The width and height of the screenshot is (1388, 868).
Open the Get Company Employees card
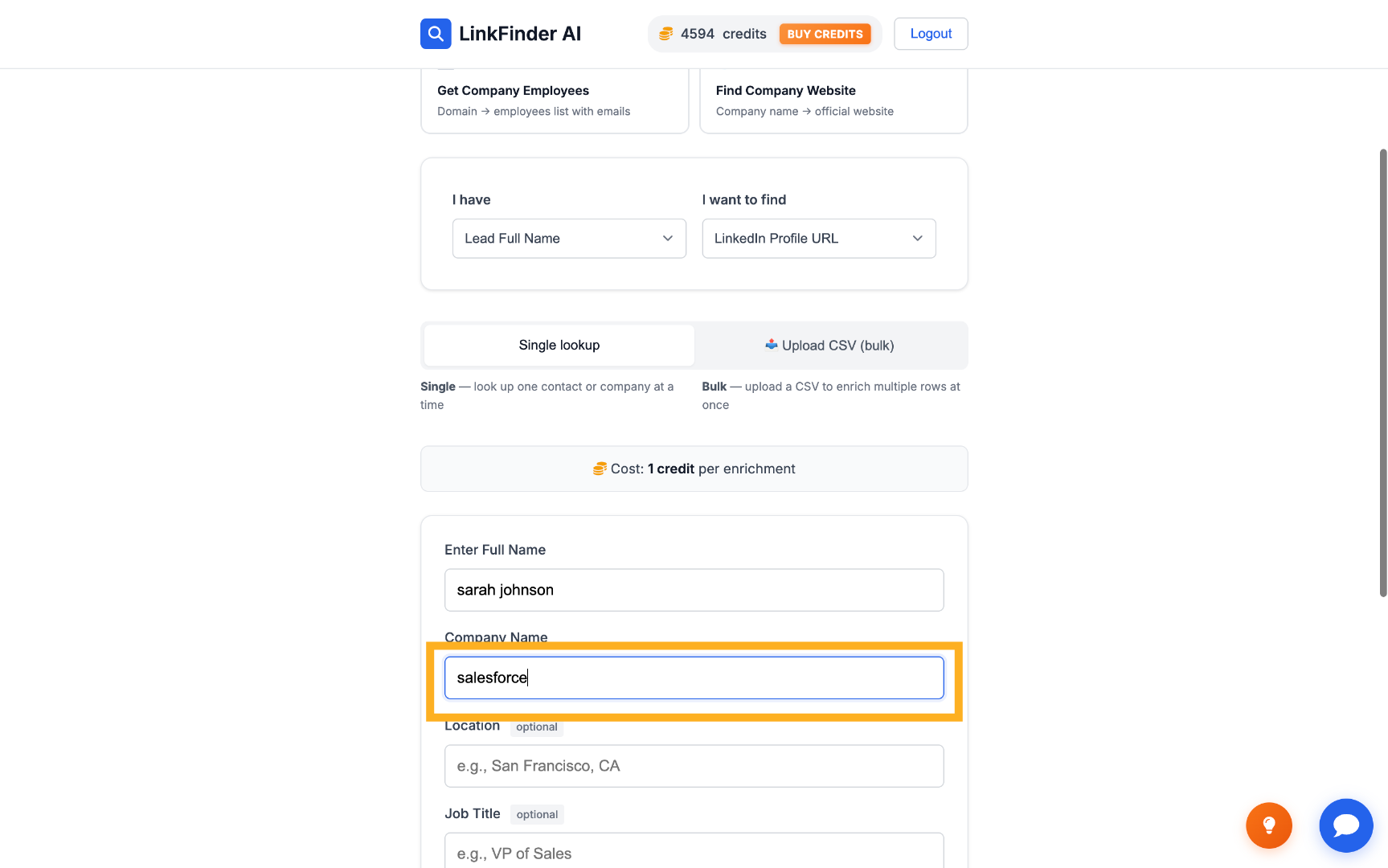click(555, 100)
